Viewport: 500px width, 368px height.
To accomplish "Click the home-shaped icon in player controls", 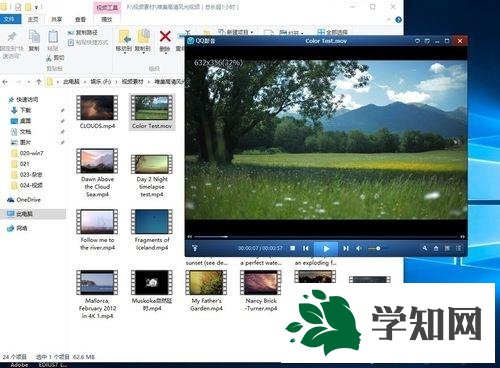I will click(x=436, y=248).
